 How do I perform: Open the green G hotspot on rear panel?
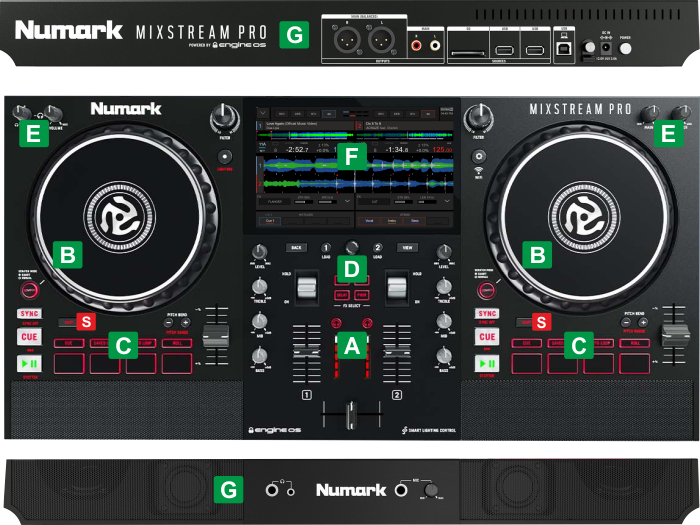tap(294, 36)
